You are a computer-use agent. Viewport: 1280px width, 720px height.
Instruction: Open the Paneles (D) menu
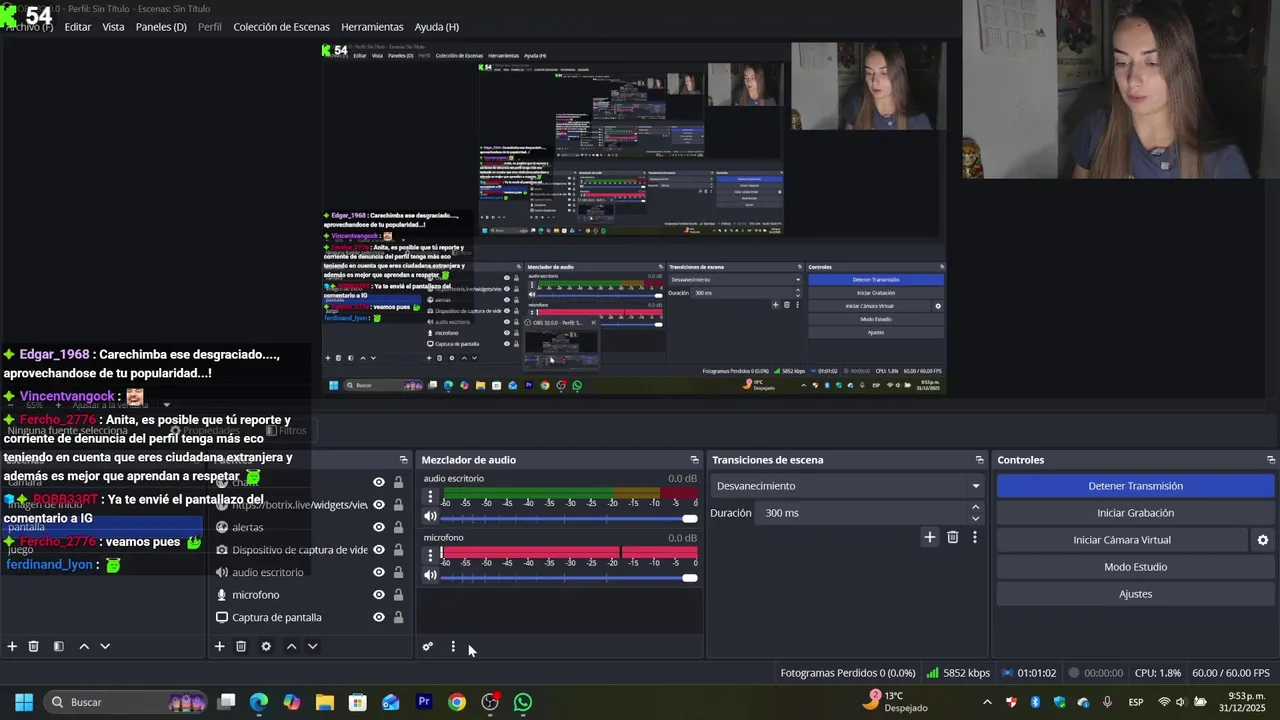pos(161,27)
